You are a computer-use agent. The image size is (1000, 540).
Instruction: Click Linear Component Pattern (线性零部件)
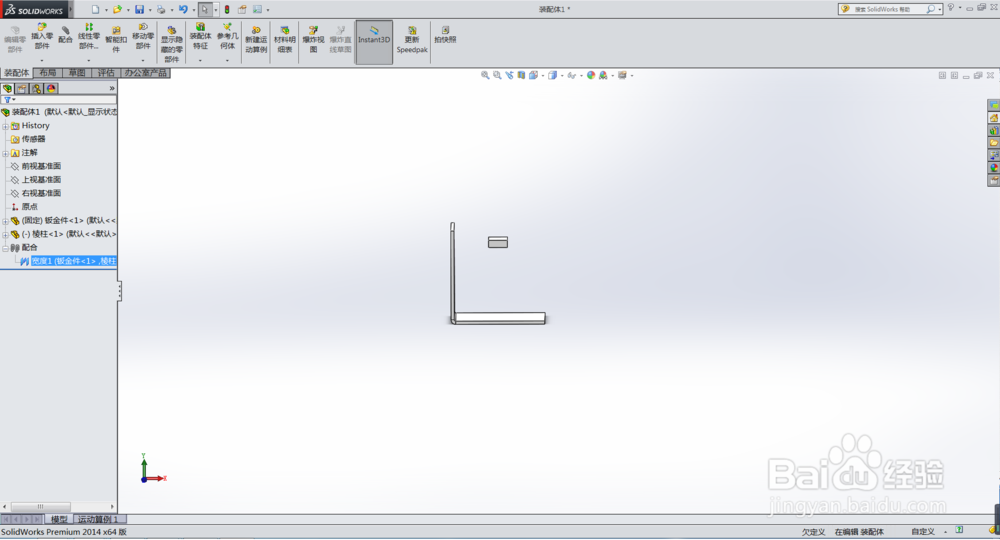89,36
